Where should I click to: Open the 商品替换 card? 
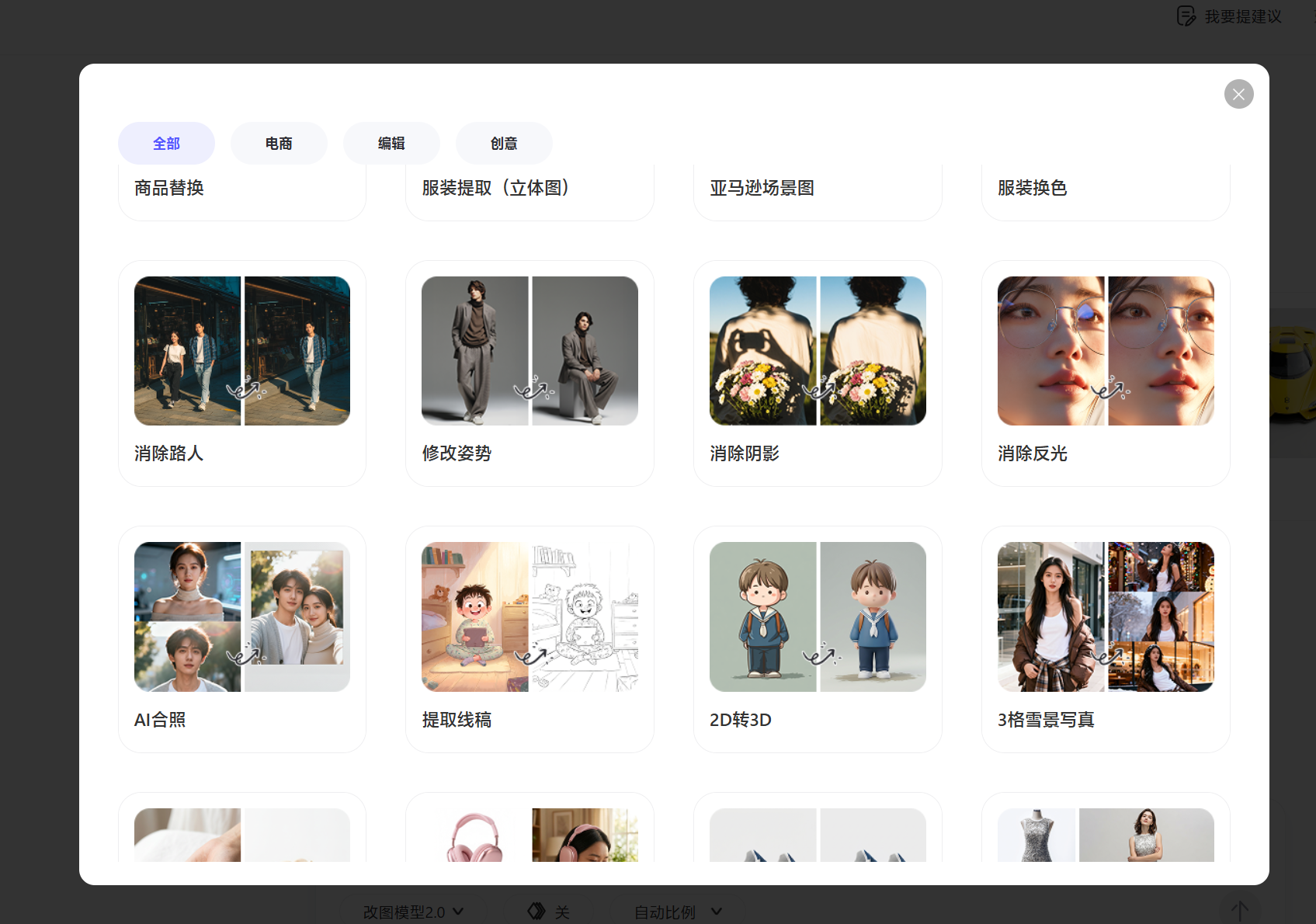(x=242, y=192)
